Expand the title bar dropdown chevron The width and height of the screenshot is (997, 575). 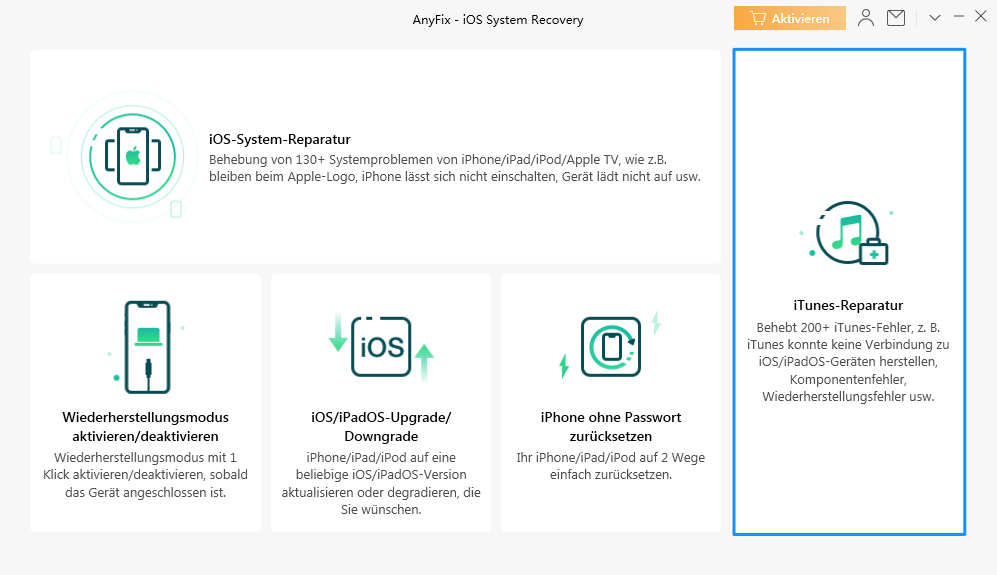935,18
